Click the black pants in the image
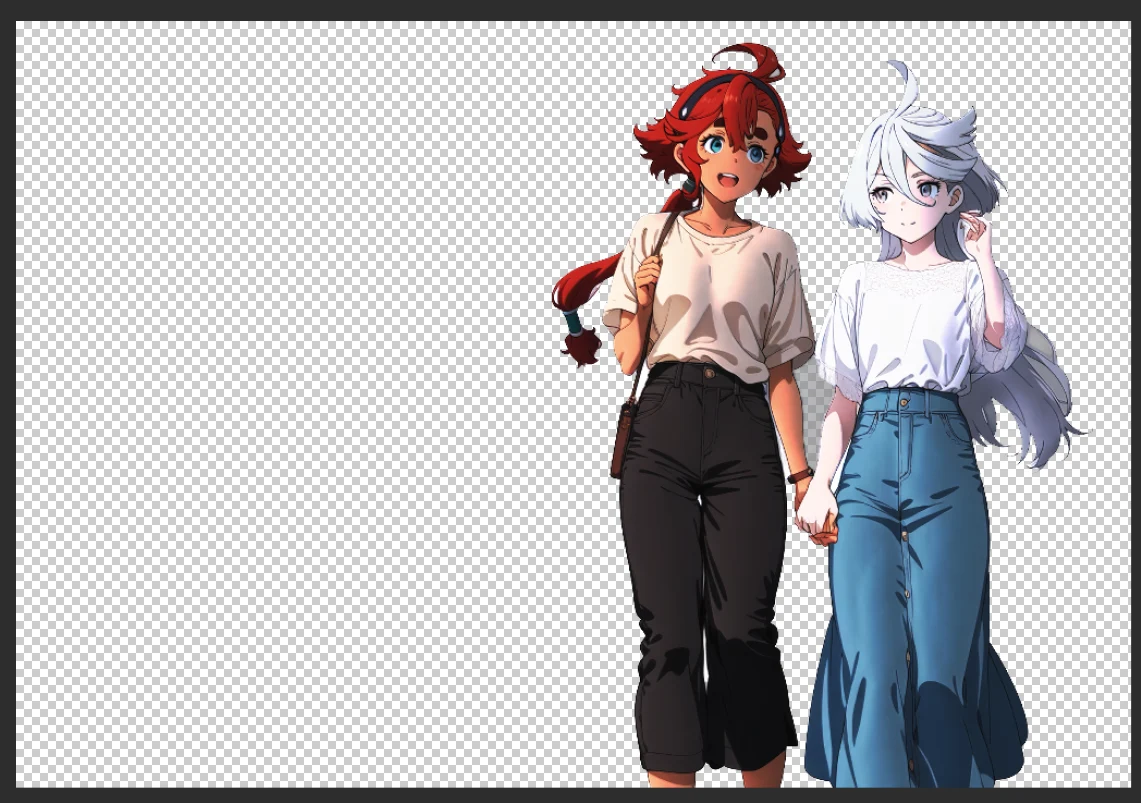 (x=705, y=567)
